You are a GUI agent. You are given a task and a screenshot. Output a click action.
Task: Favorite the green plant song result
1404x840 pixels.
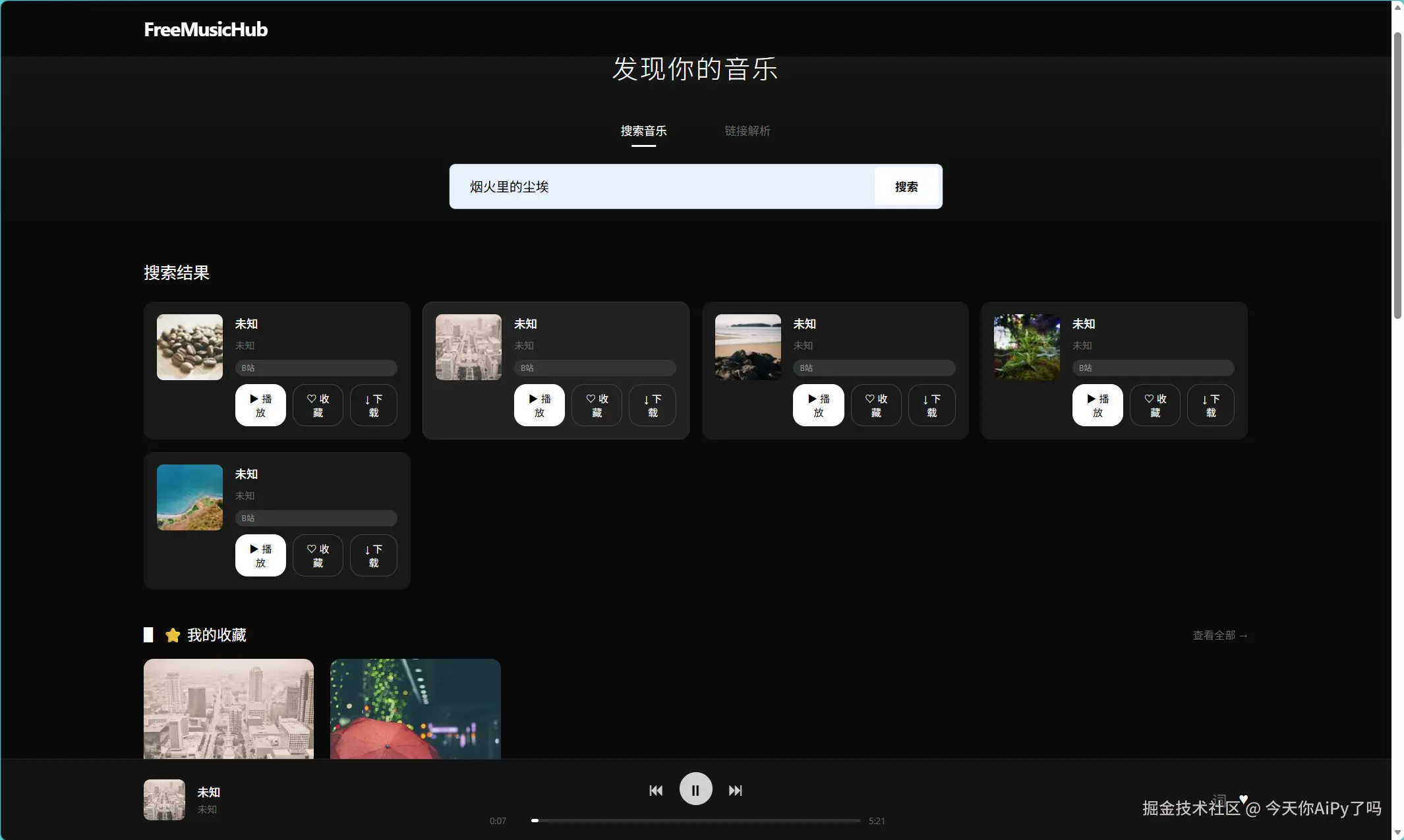[1155, 405]
